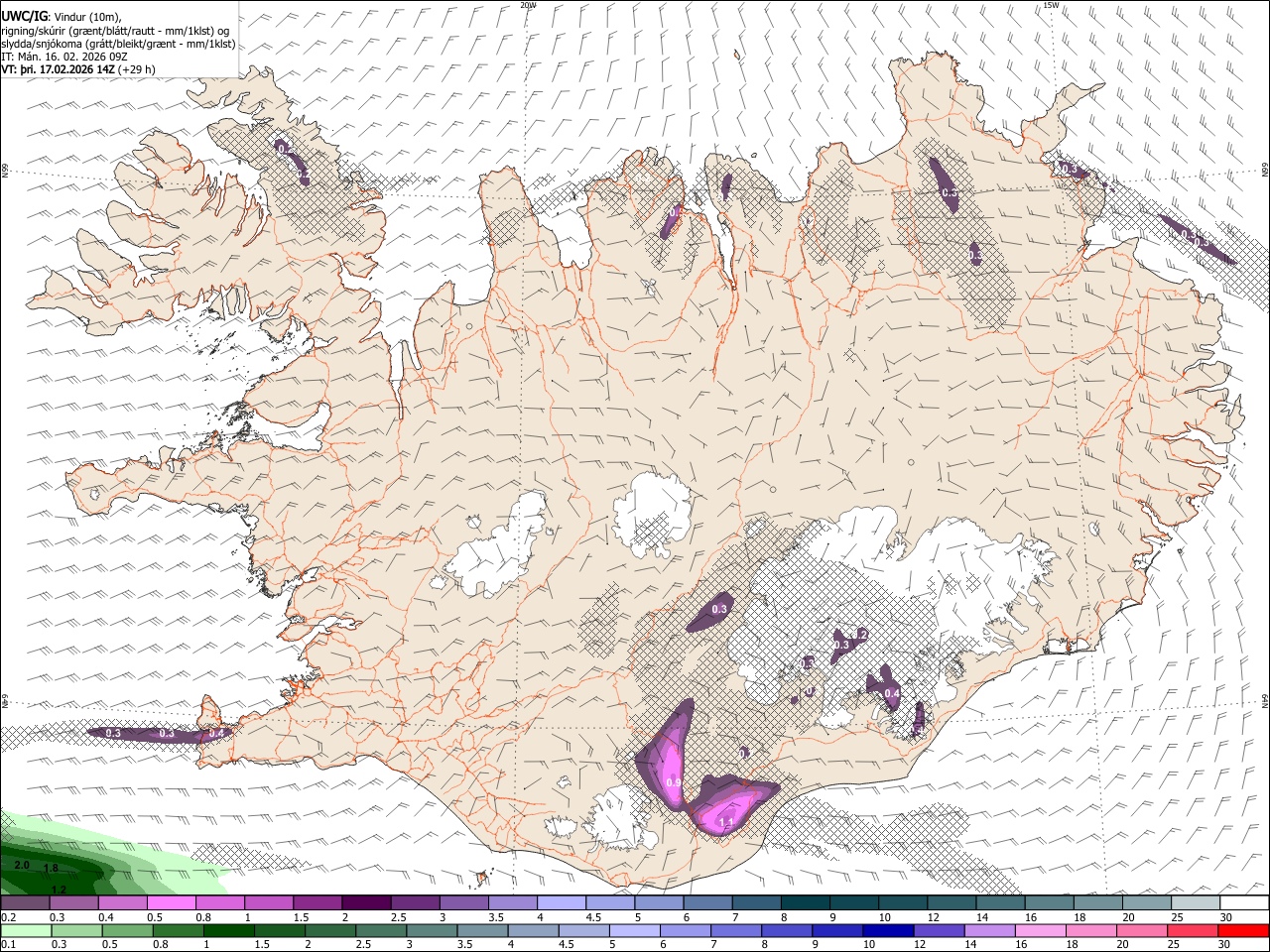Viewport: 1270px width, 952px height.
Task: Click the '2.0' rain value in green area
Action: pyautogui.click(x=22, y=865)
